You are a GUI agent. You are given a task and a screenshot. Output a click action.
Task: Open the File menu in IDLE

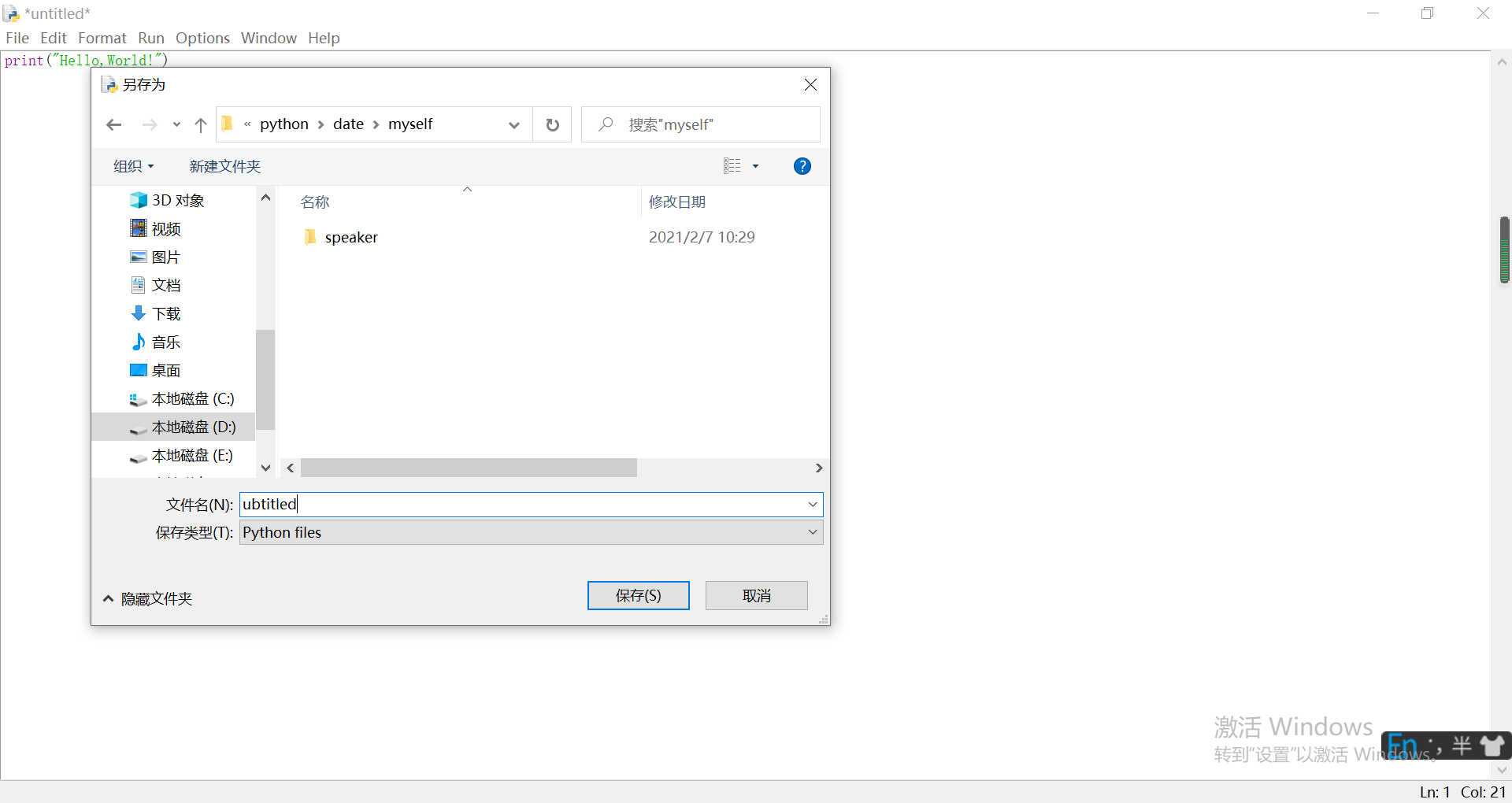17,38
